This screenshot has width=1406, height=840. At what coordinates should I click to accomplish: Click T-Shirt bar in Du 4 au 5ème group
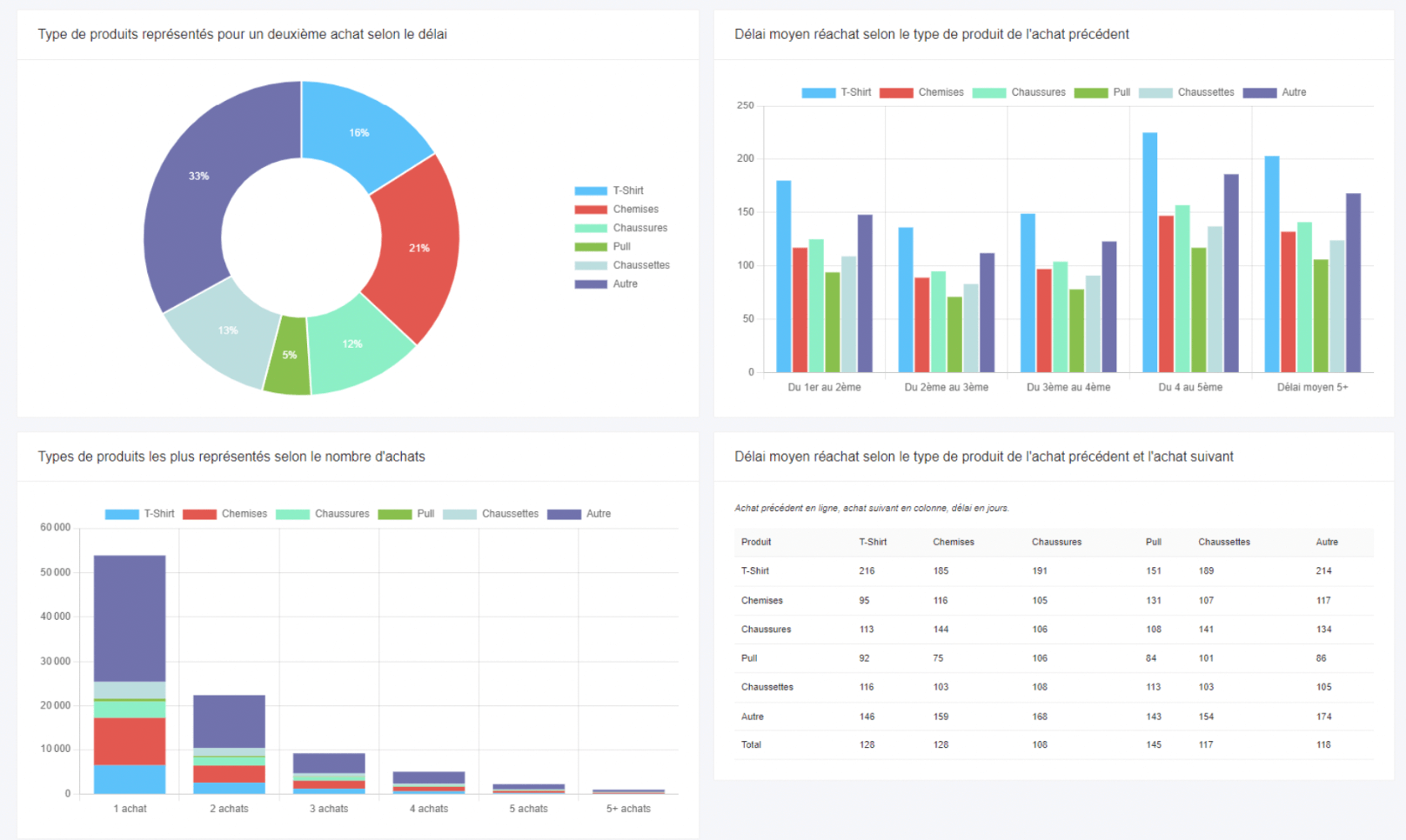point(1149,252)
